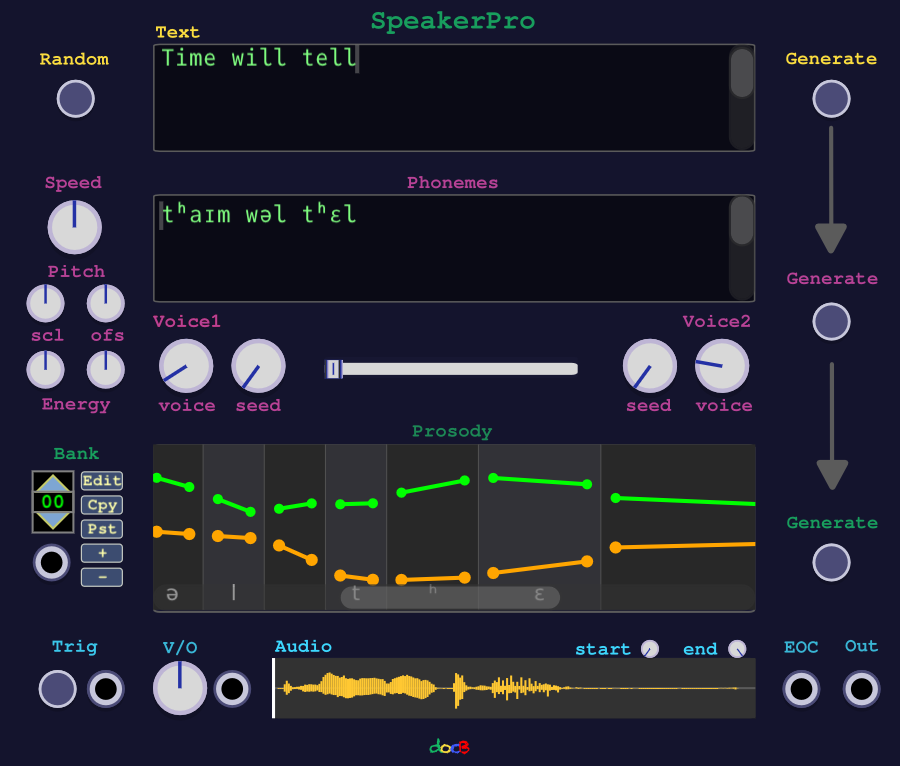Decrease the Bank number with down arrow
The height and width of the screenshot is (766, 900).
pyautogui.click(x=52, y=521)
